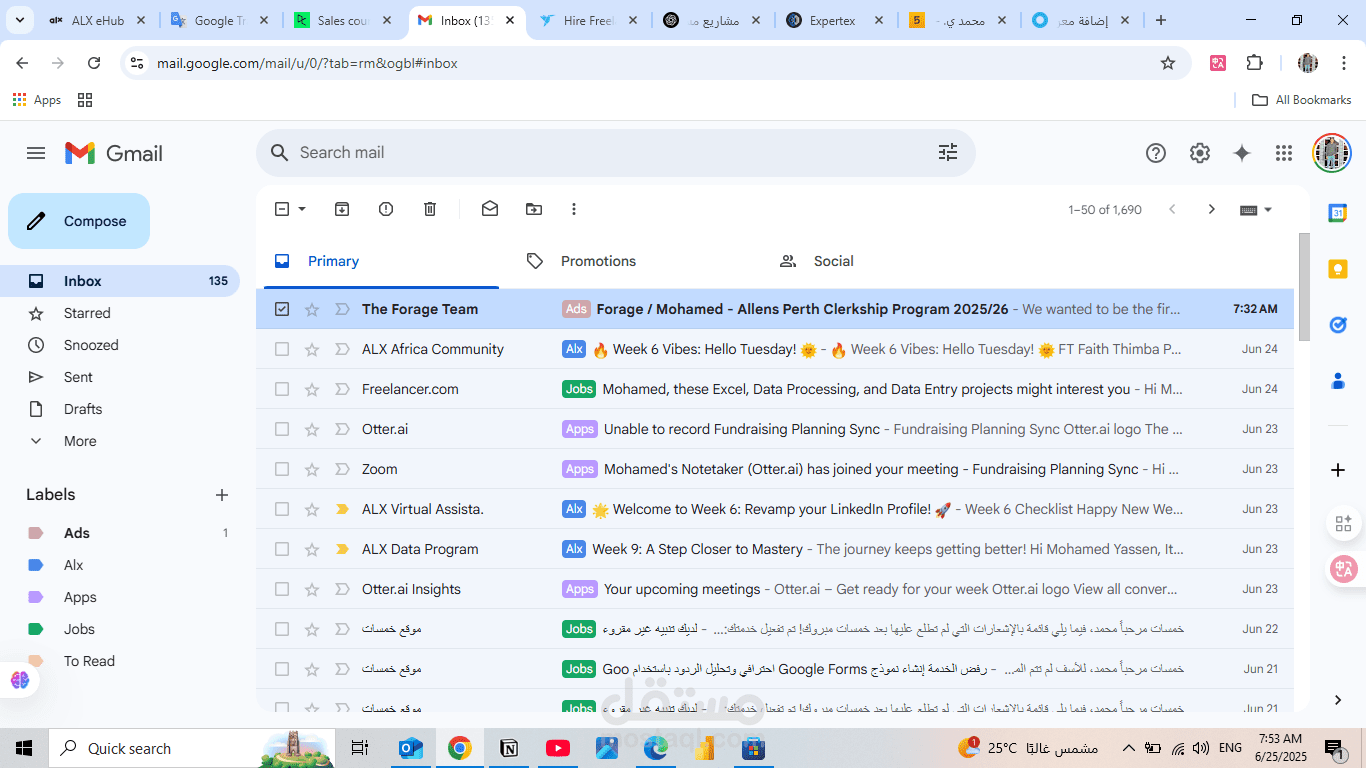
Task: Delete selected mail with trash icon
Action: pyautogui.click(x=430, y=209)
